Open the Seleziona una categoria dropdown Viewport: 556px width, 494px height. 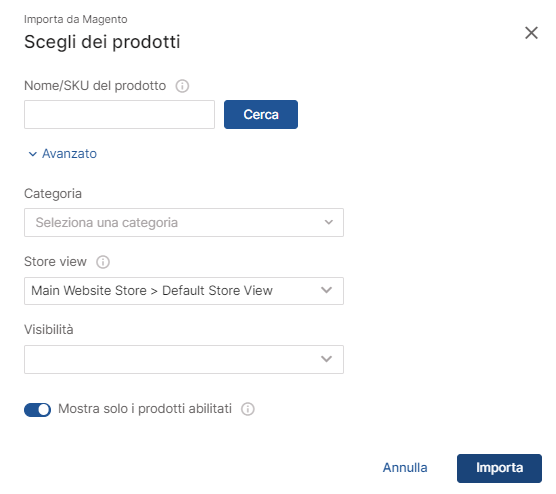[x=184, y=222]
